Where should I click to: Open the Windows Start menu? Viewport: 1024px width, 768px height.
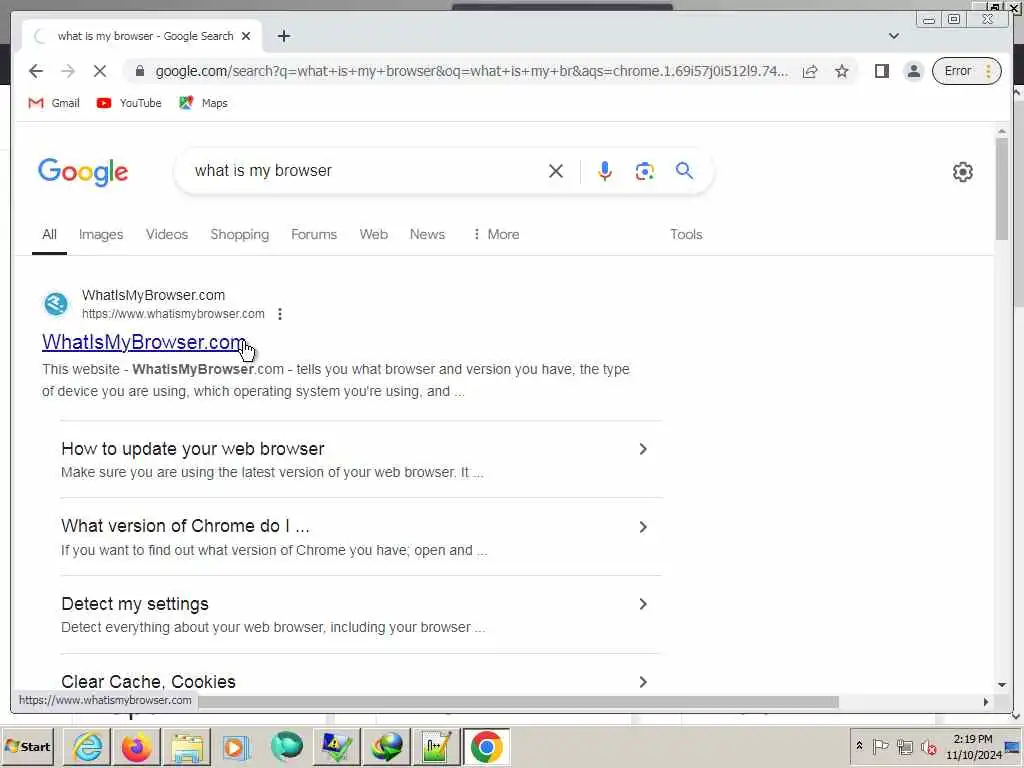(x=27, y=746)
